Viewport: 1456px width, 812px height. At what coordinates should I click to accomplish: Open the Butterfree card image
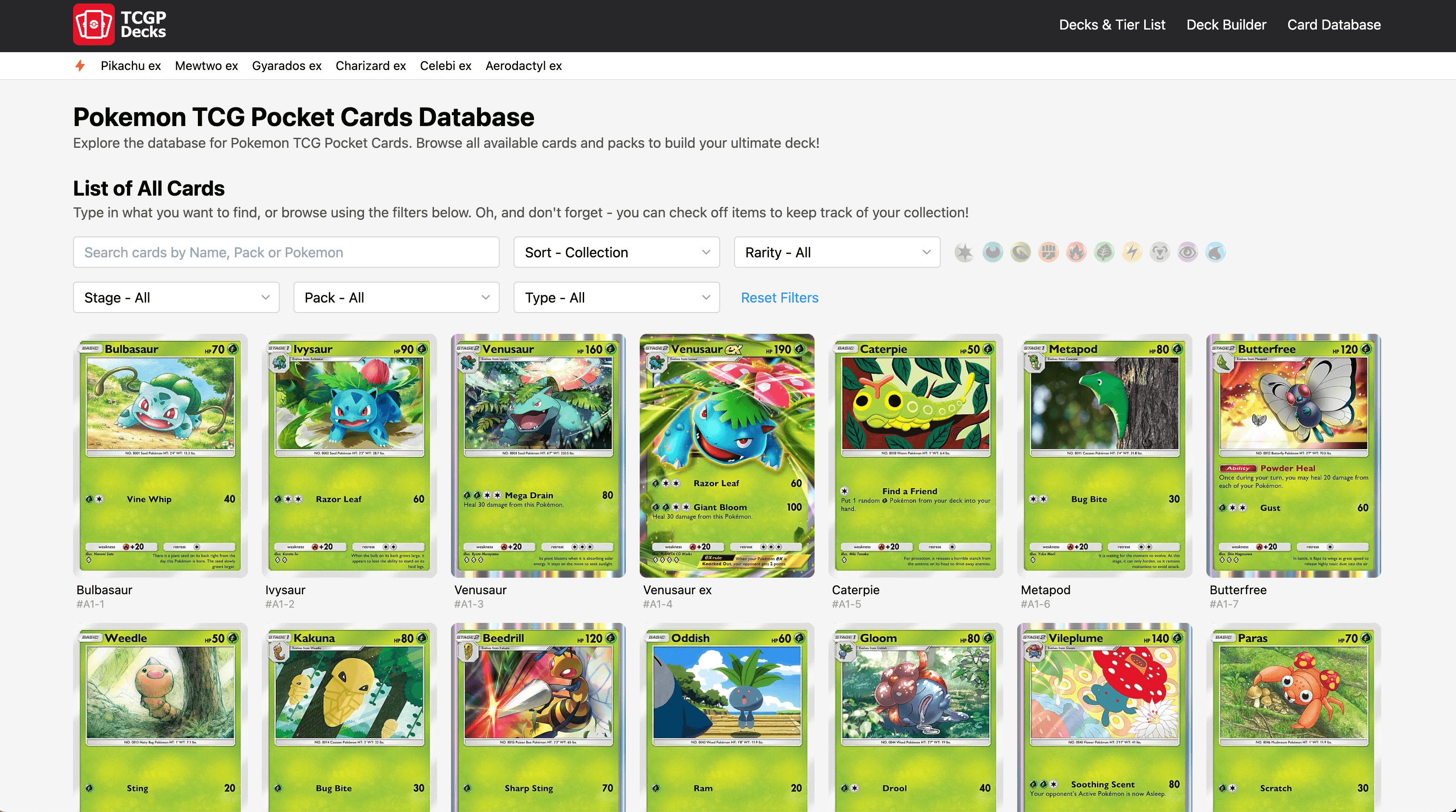tap(1293, 456)
